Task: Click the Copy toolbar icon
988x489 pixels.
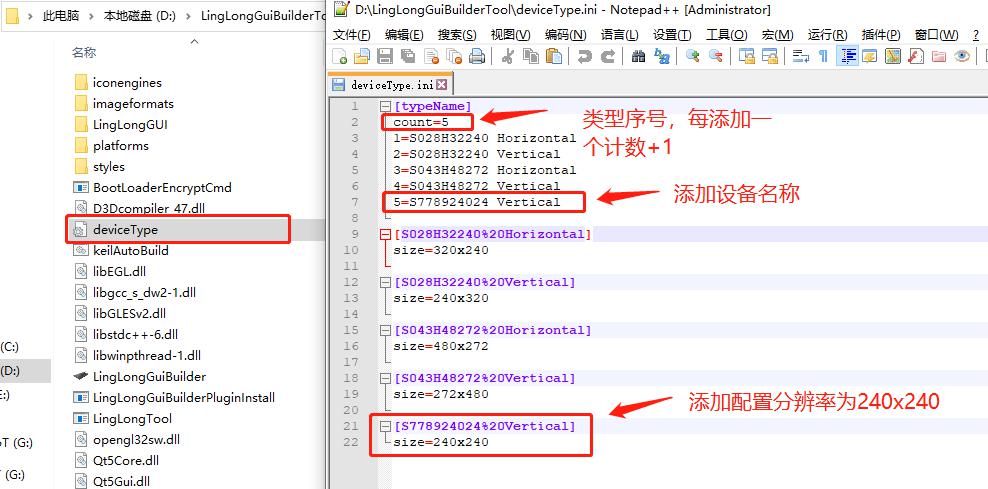Action: [x=531, y=57]
